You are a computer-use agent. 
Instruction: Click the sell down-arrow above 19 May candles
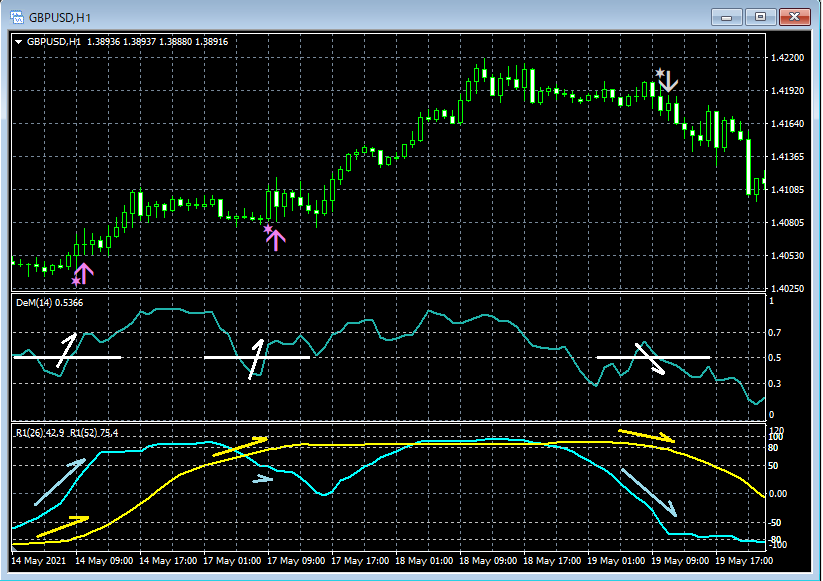tap(667, 81)
